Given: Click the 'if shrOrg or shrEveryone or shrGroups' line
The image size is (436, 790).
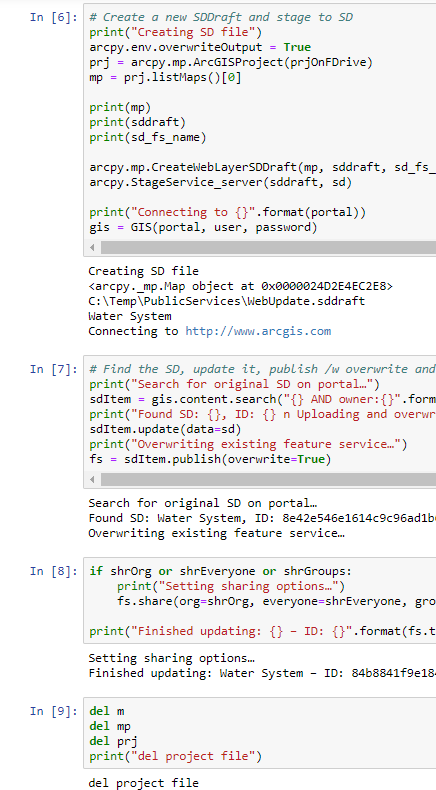Looking at the screenshot, I should coord(221,571).
